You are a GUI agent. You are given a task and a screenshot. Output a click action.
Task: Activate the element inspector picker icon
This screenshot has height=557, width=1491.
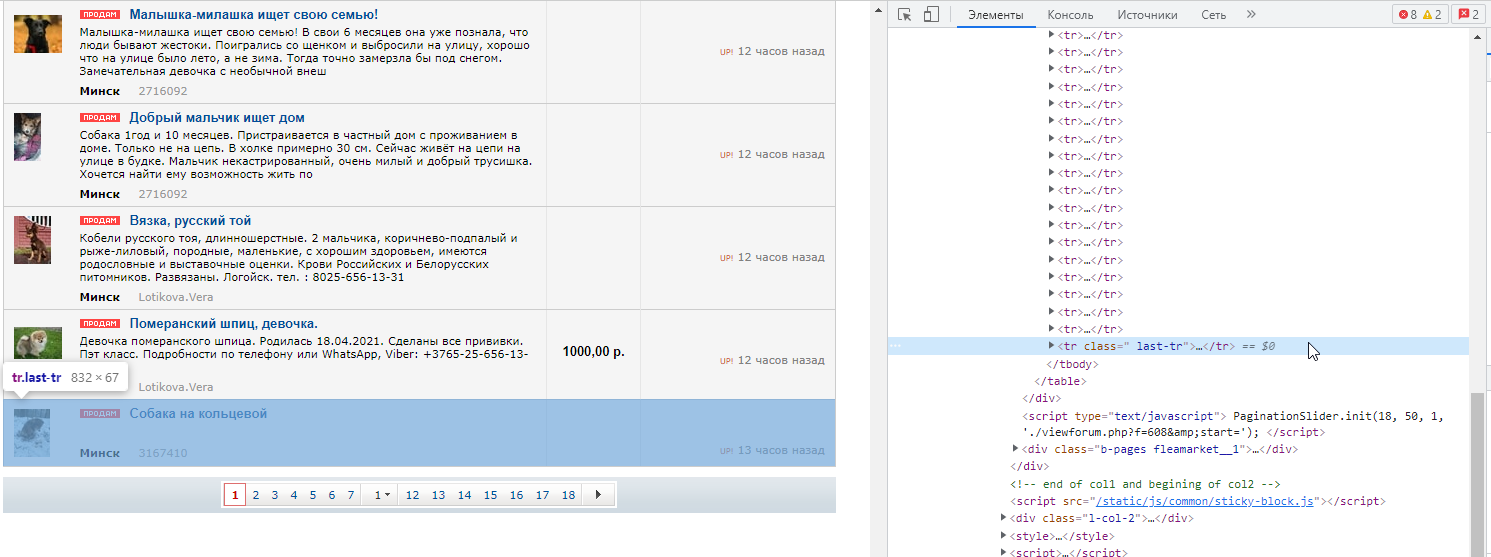tap(905, 14)
